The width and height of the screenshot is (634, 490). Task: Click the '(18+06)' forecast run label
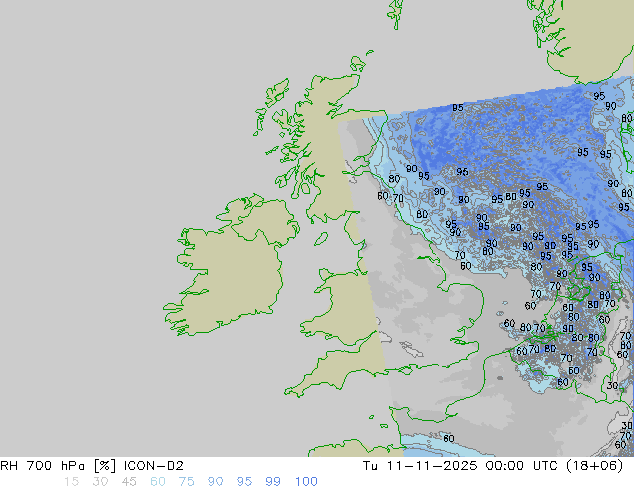tap(594, 466)
